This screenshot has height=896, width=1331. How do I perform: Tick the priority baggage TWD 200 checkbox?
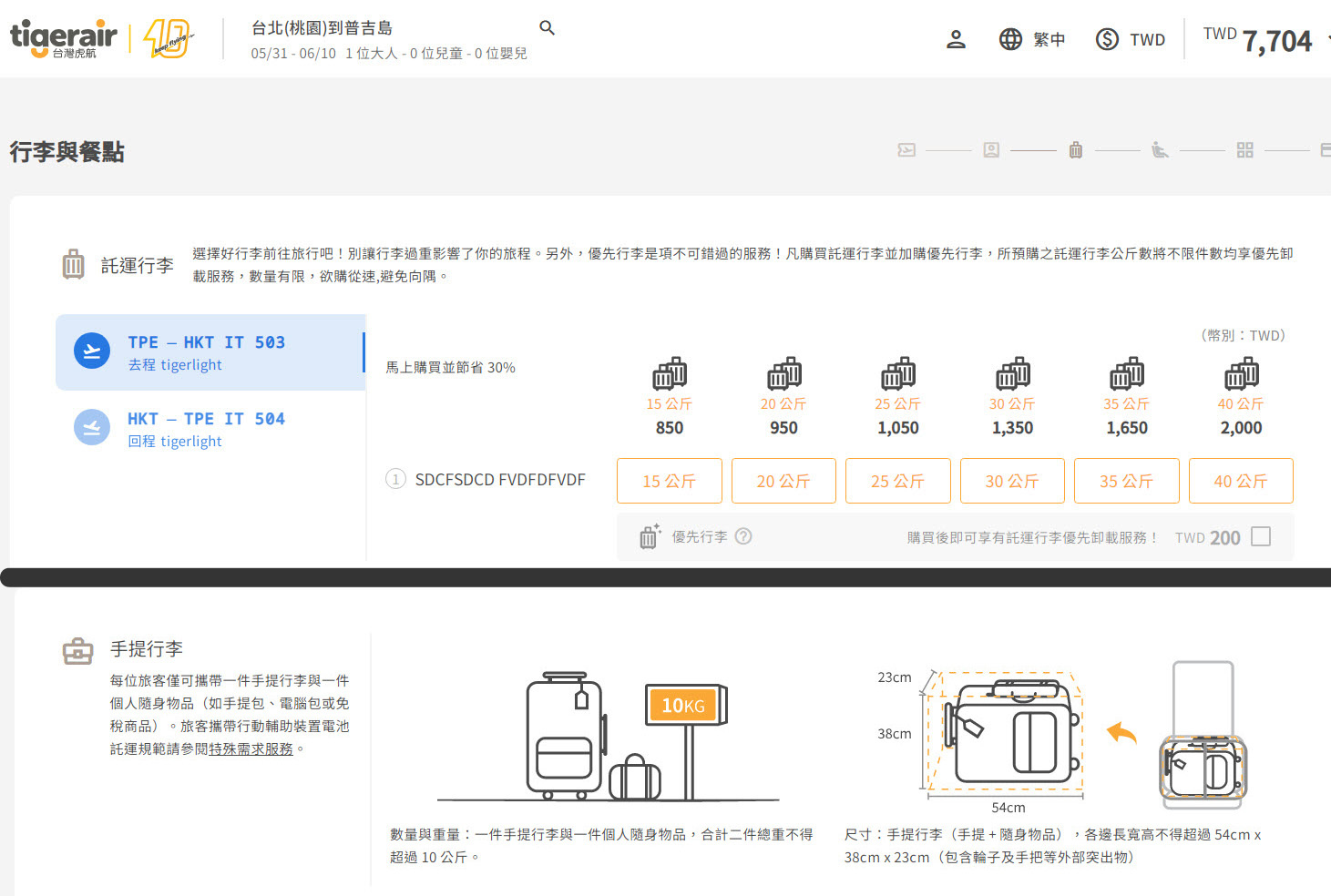[x=1261, y=536]
